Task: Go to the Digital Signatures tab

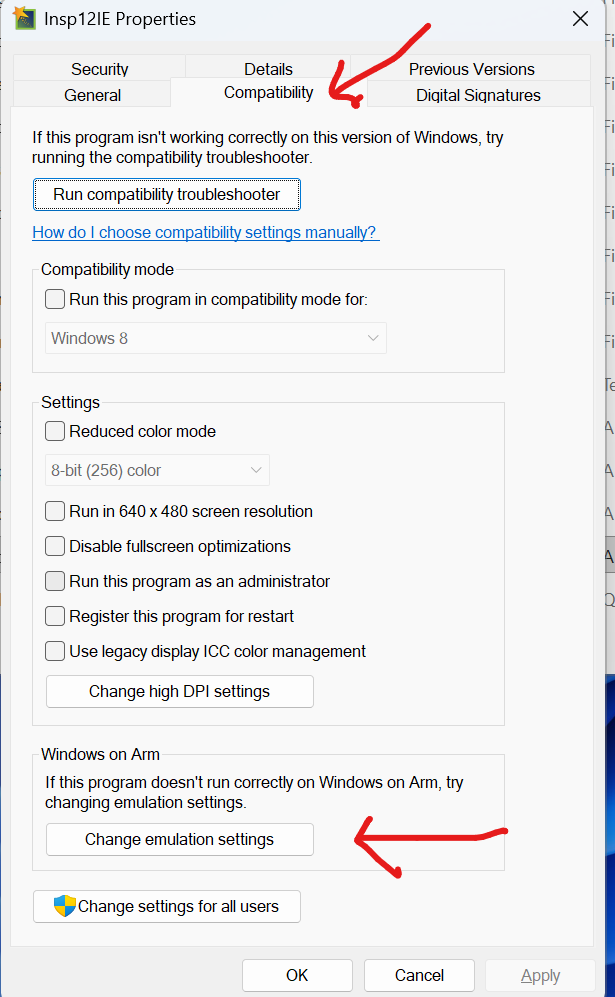Action: (478, 95)
